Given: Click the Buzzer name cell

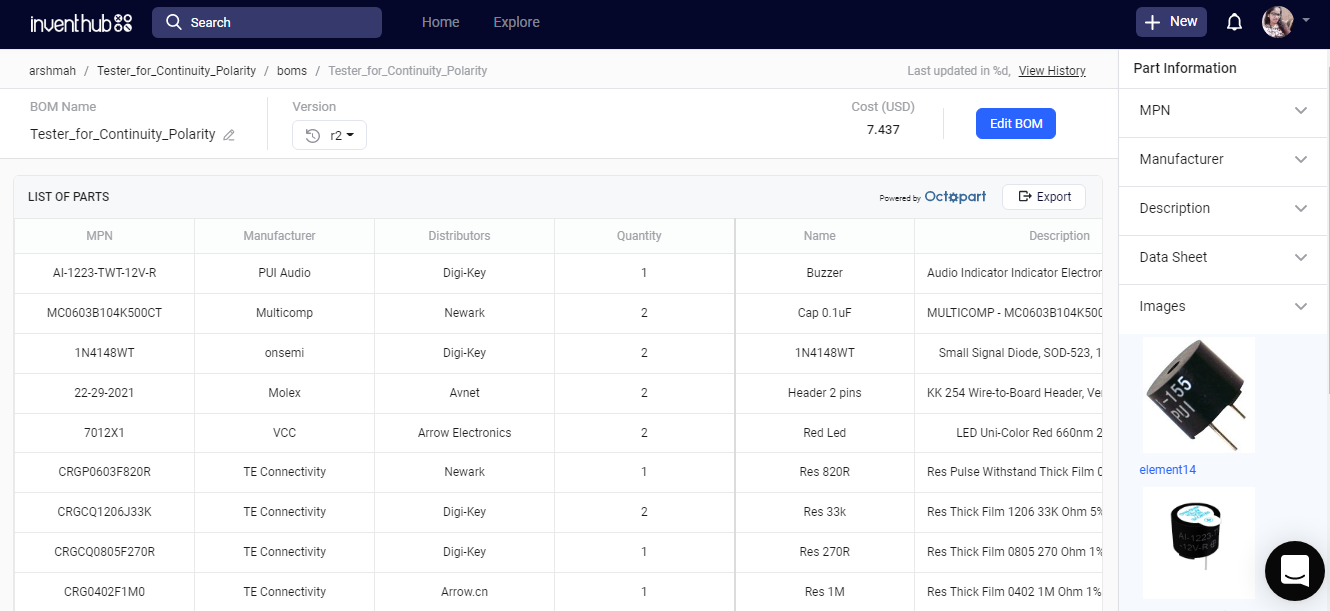Looking at the screenshot, I should pos(824,273).
